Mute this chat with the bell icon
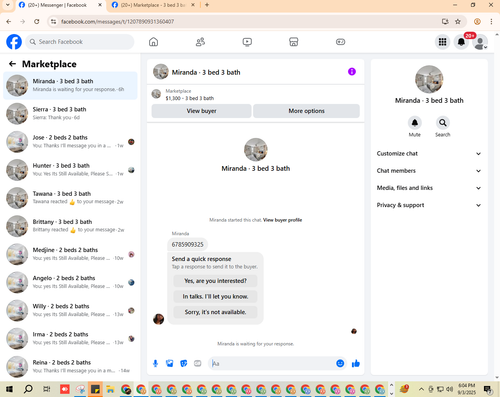Screen dimensions: 500x397 click(415, 123)
